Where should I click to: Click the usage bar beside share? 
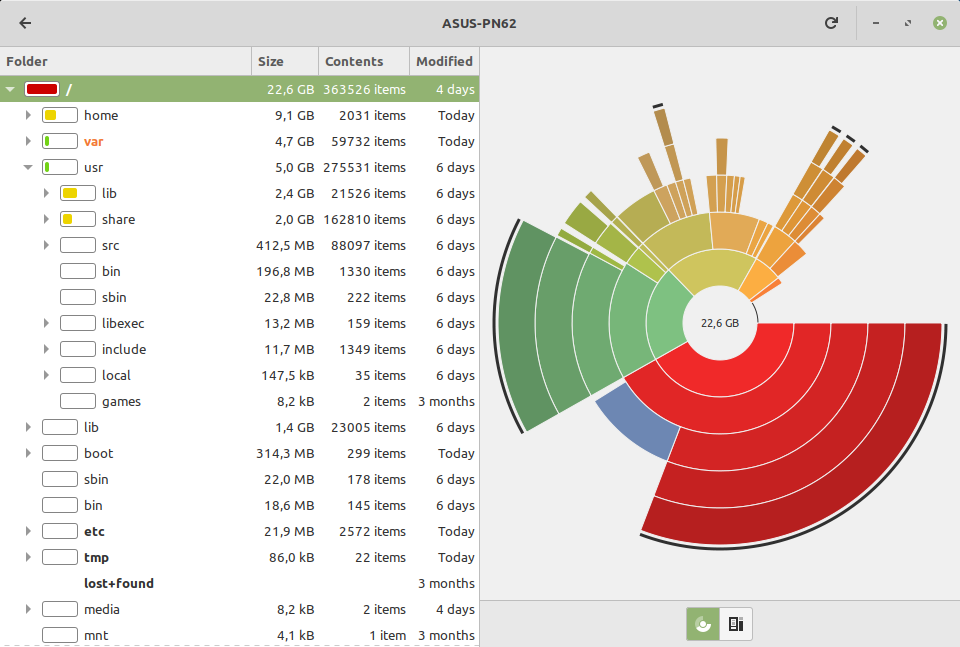(x=77, y=220)
